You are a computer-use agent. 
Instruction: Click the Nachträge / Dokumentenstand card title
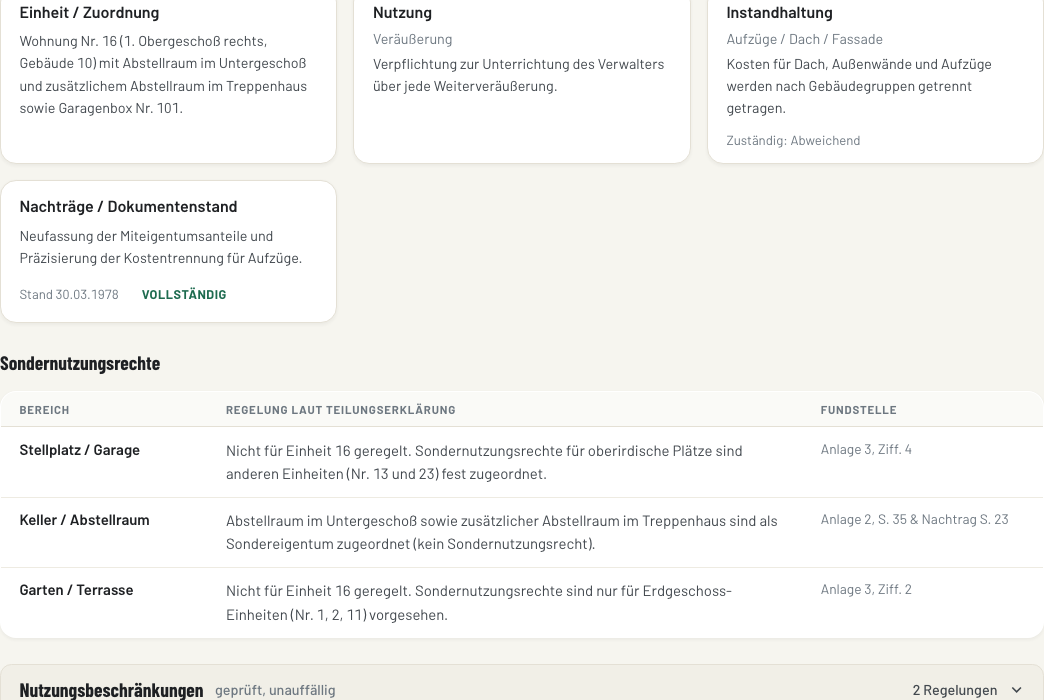(129, 206)
